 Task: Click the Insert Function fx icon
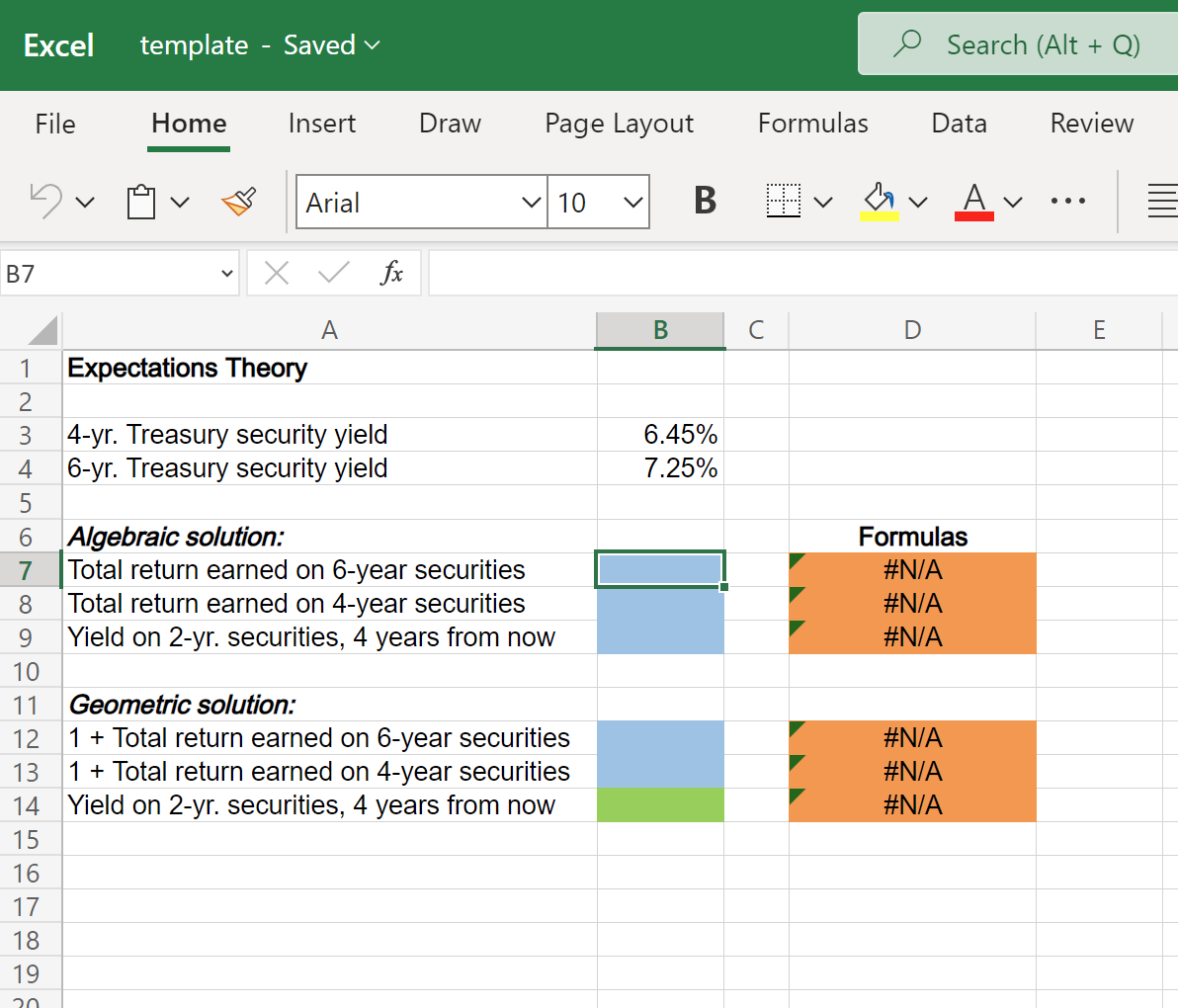point(393,274)
